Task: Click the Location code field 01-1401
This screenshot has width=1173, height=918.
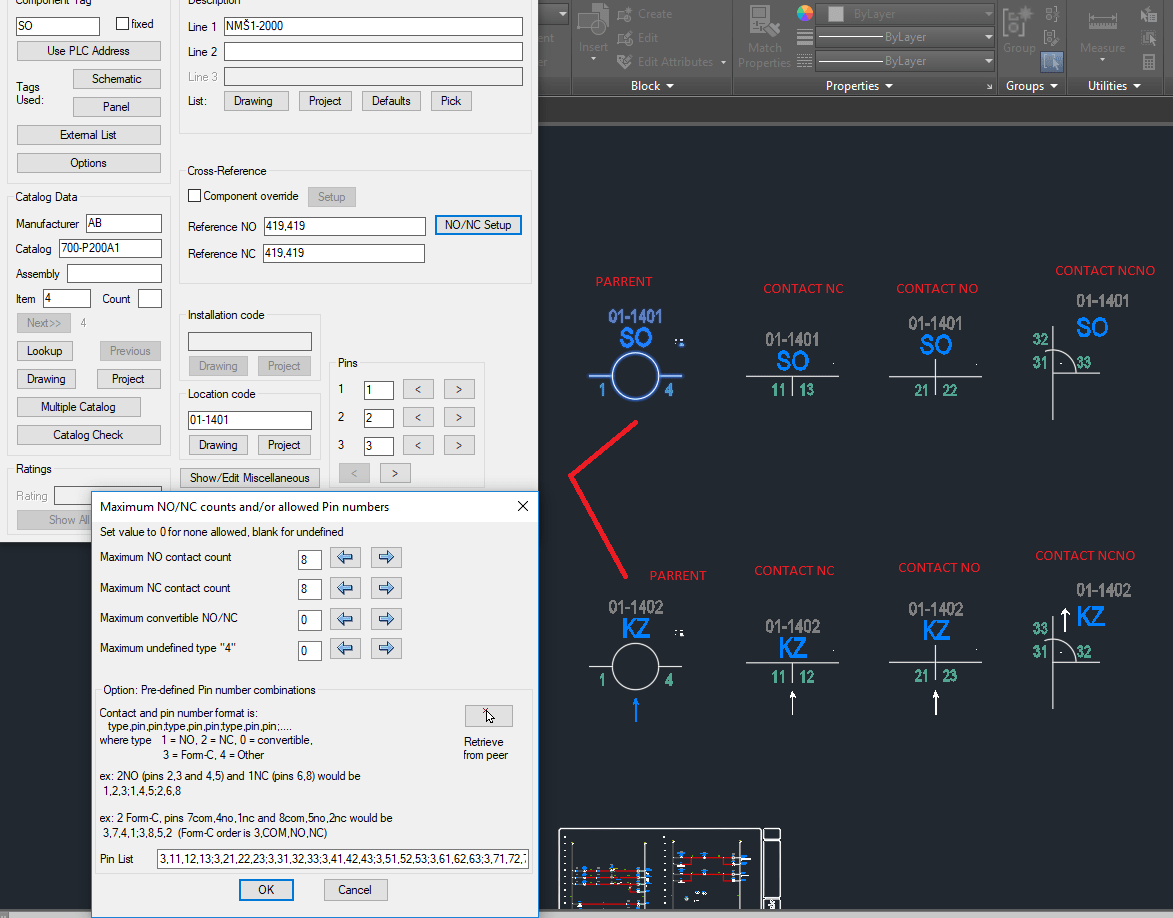Action: click(250, 420)
